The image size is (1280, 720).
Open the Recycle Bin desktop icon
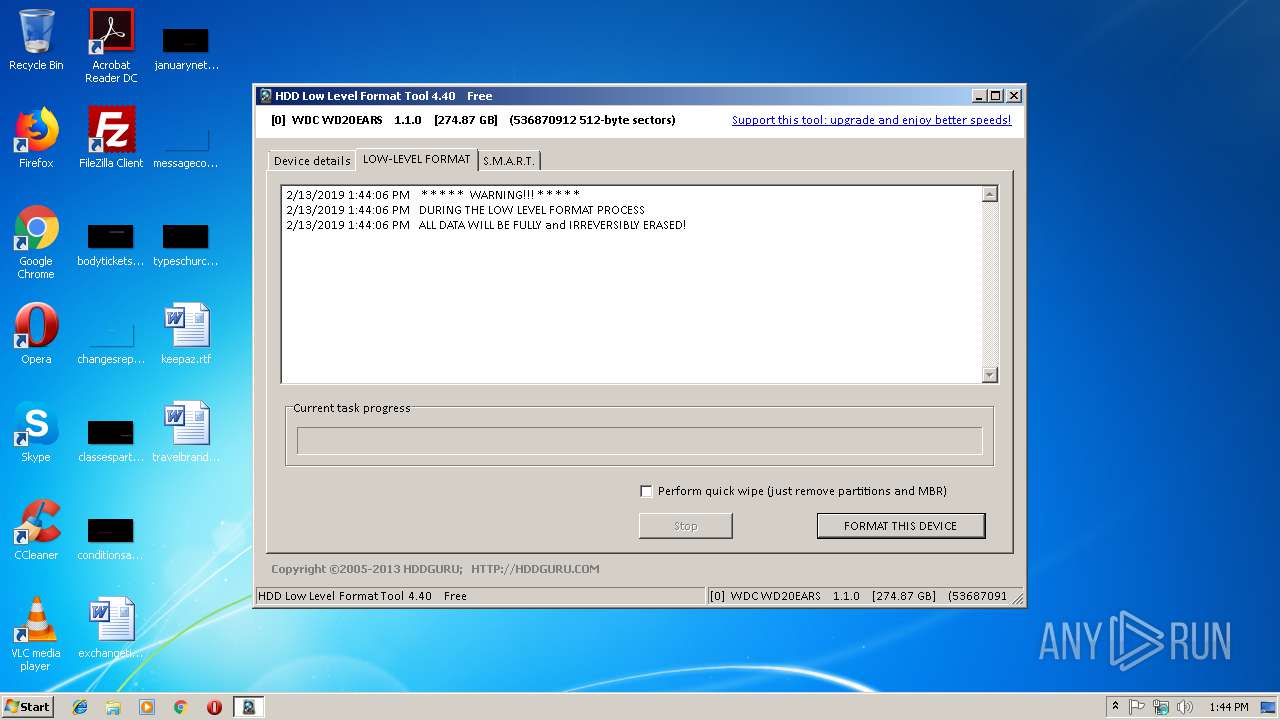coord(36,40)
